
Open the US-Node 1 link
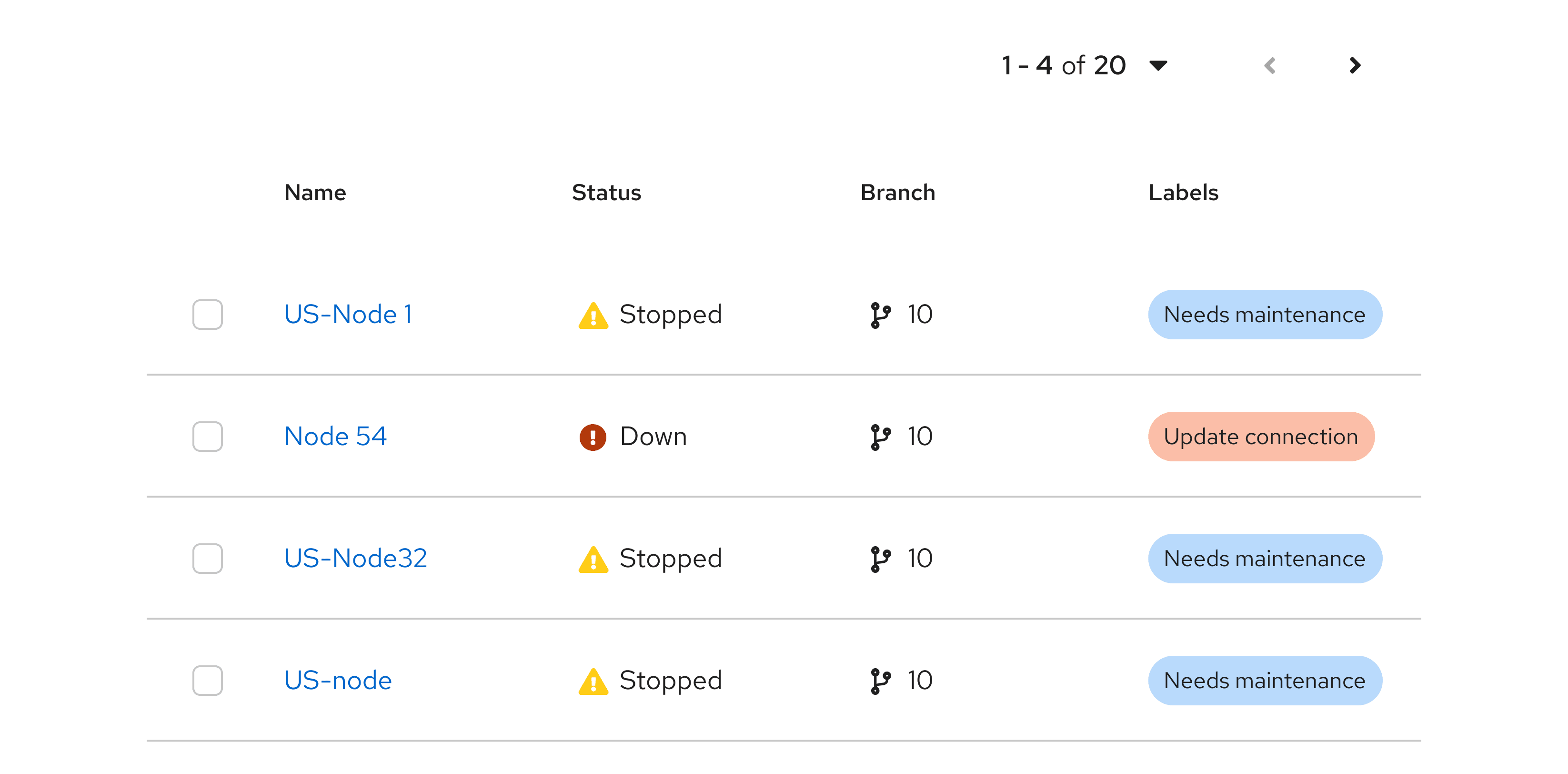[x=348, y=314]
